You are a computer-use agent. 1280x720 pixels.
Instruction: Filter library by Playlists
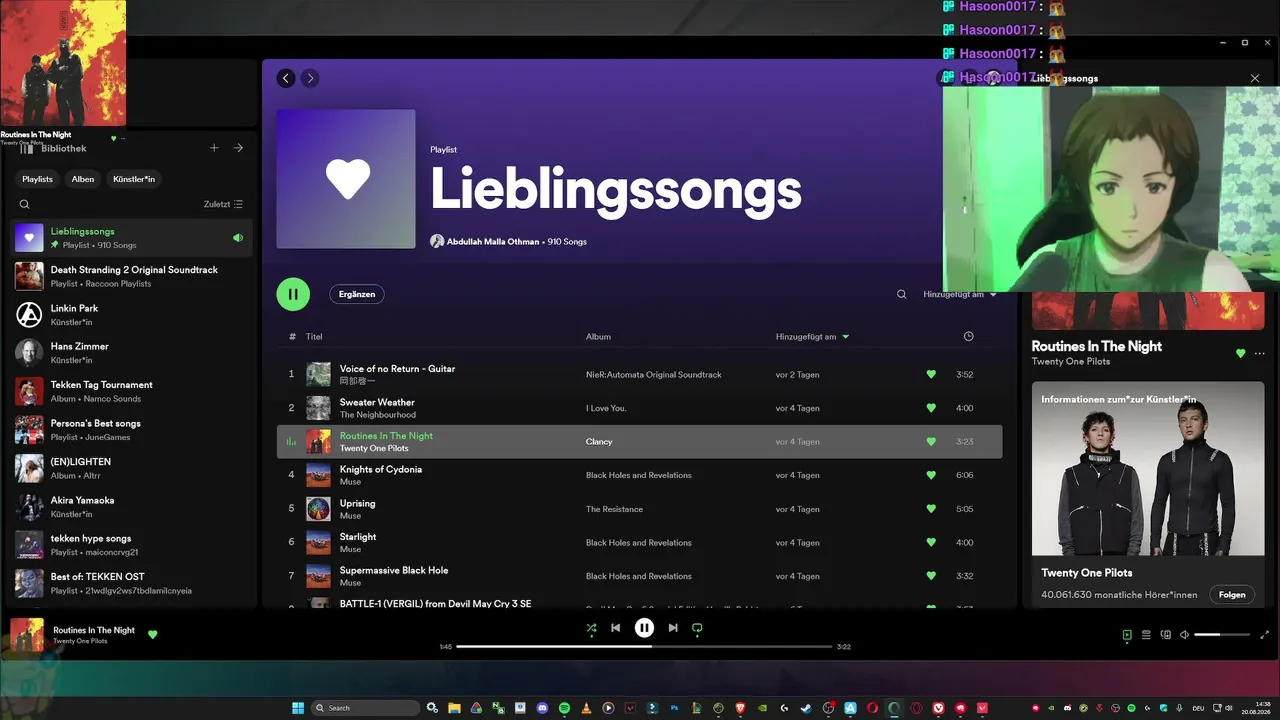(x=37, y=179)
